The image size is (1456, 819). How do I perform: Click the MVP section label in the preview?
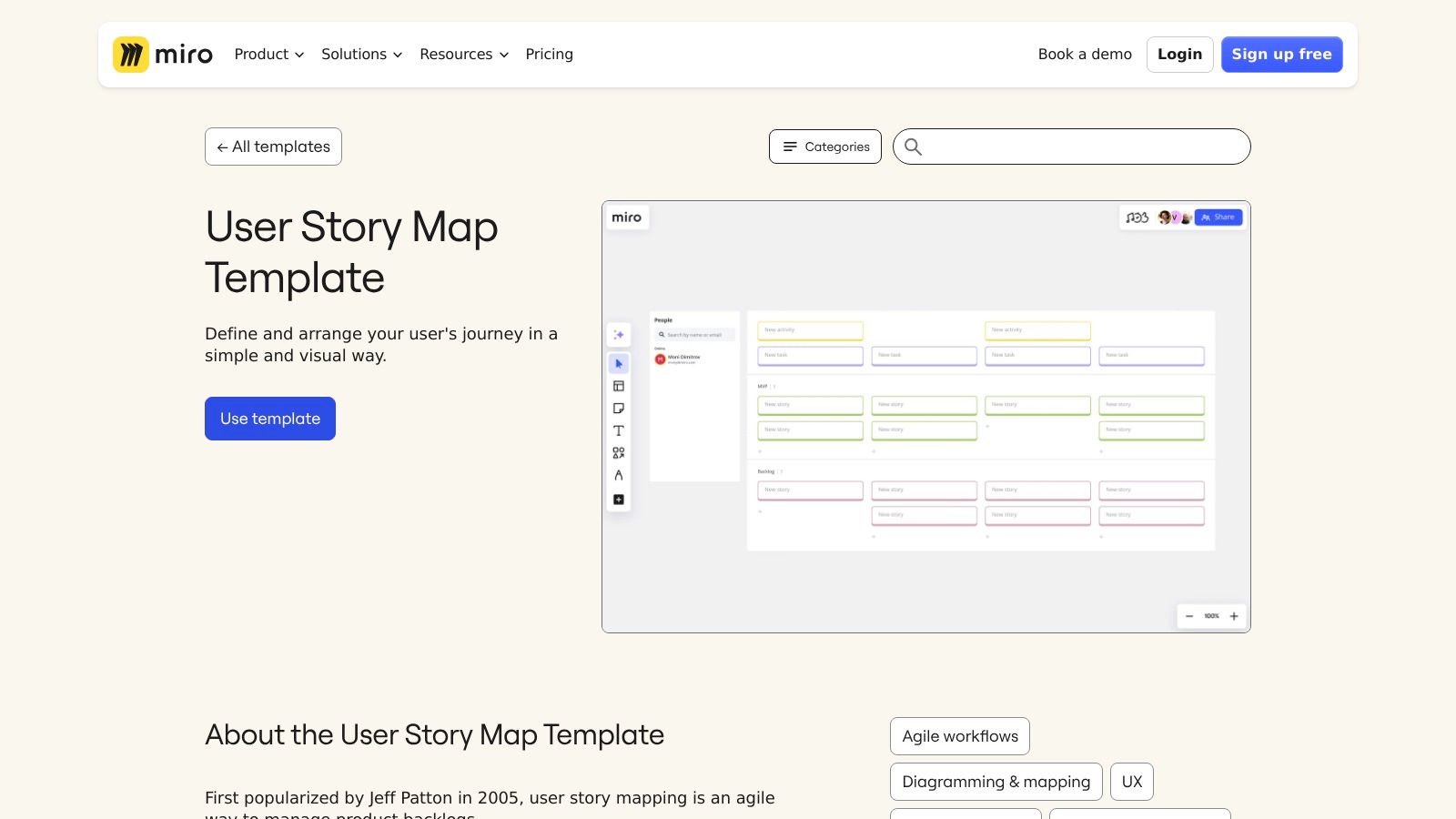pos(763,386)
